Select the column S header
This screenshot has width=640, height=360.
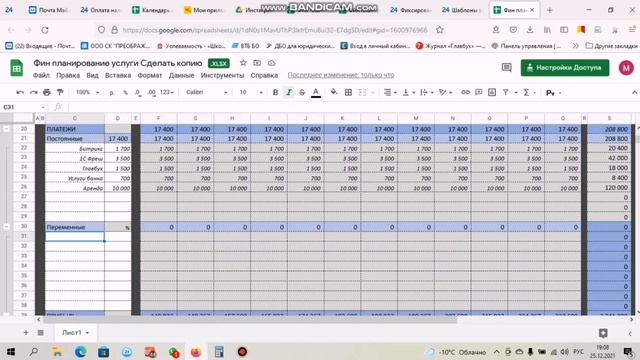tap(609, 118)
